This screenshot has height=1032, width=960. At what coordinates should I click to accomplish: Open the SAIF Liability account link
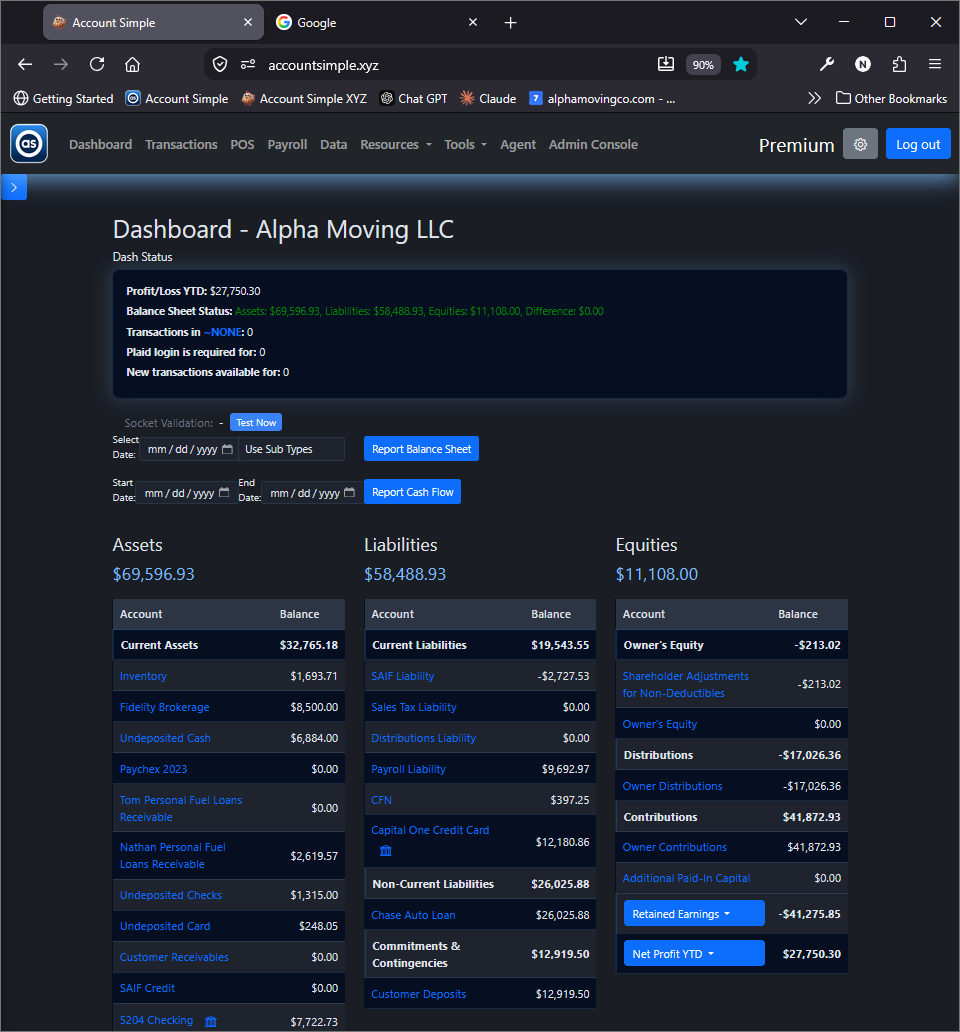click(403, 677)
